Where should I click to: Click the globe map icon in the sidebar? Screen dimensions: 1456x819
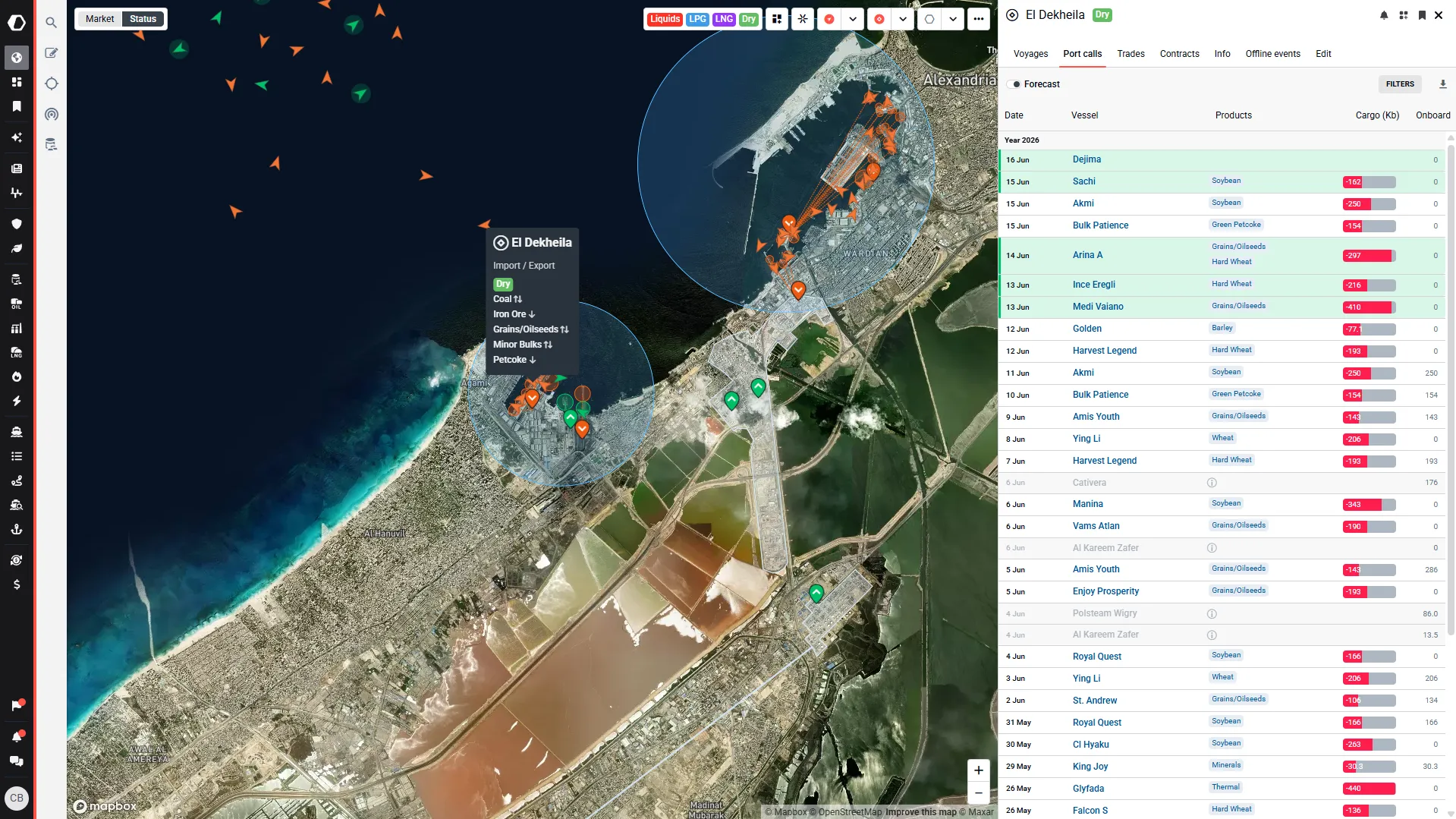[17, 58]
